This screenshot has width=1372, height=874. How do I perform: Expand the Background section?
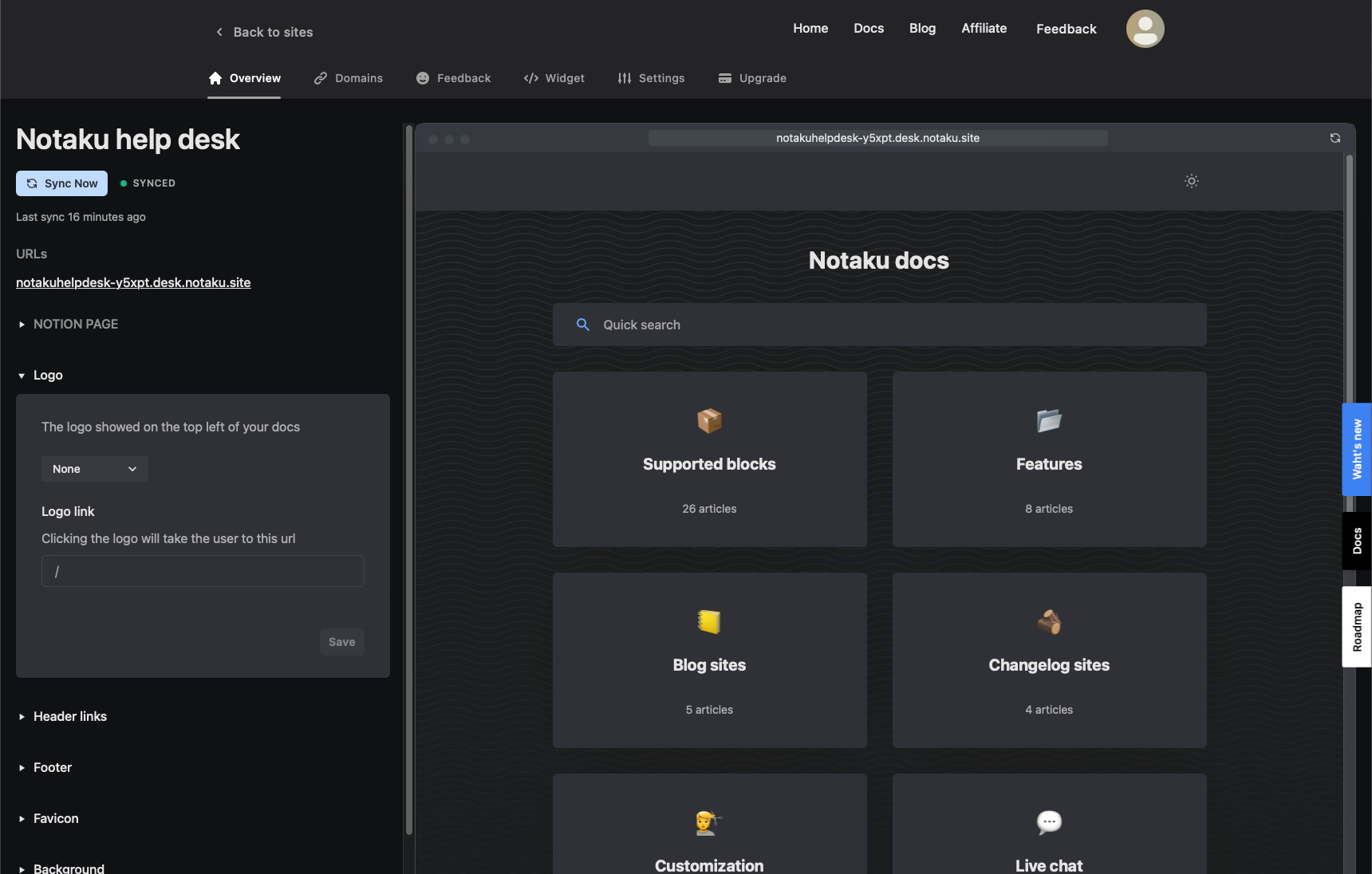click(61, 868)
